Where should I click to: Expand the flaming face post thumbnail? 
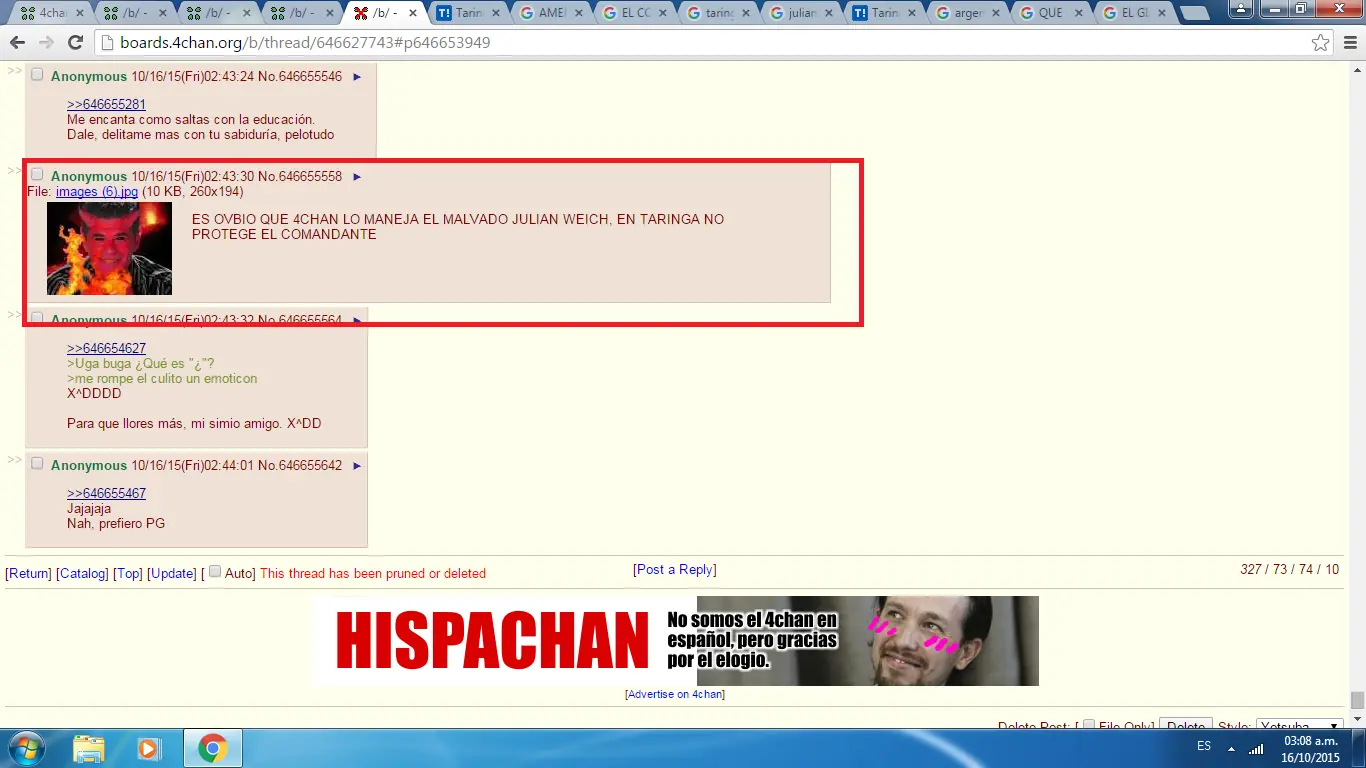click(x=109, y=249)
